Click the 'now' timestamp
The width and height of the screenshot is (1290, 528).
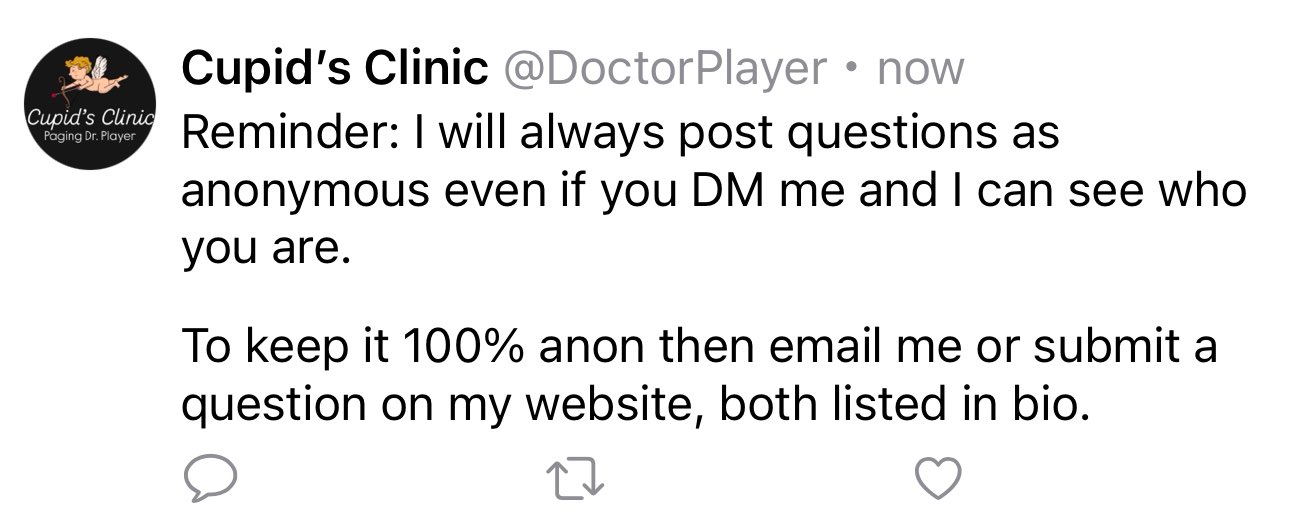tap(917, 70)
